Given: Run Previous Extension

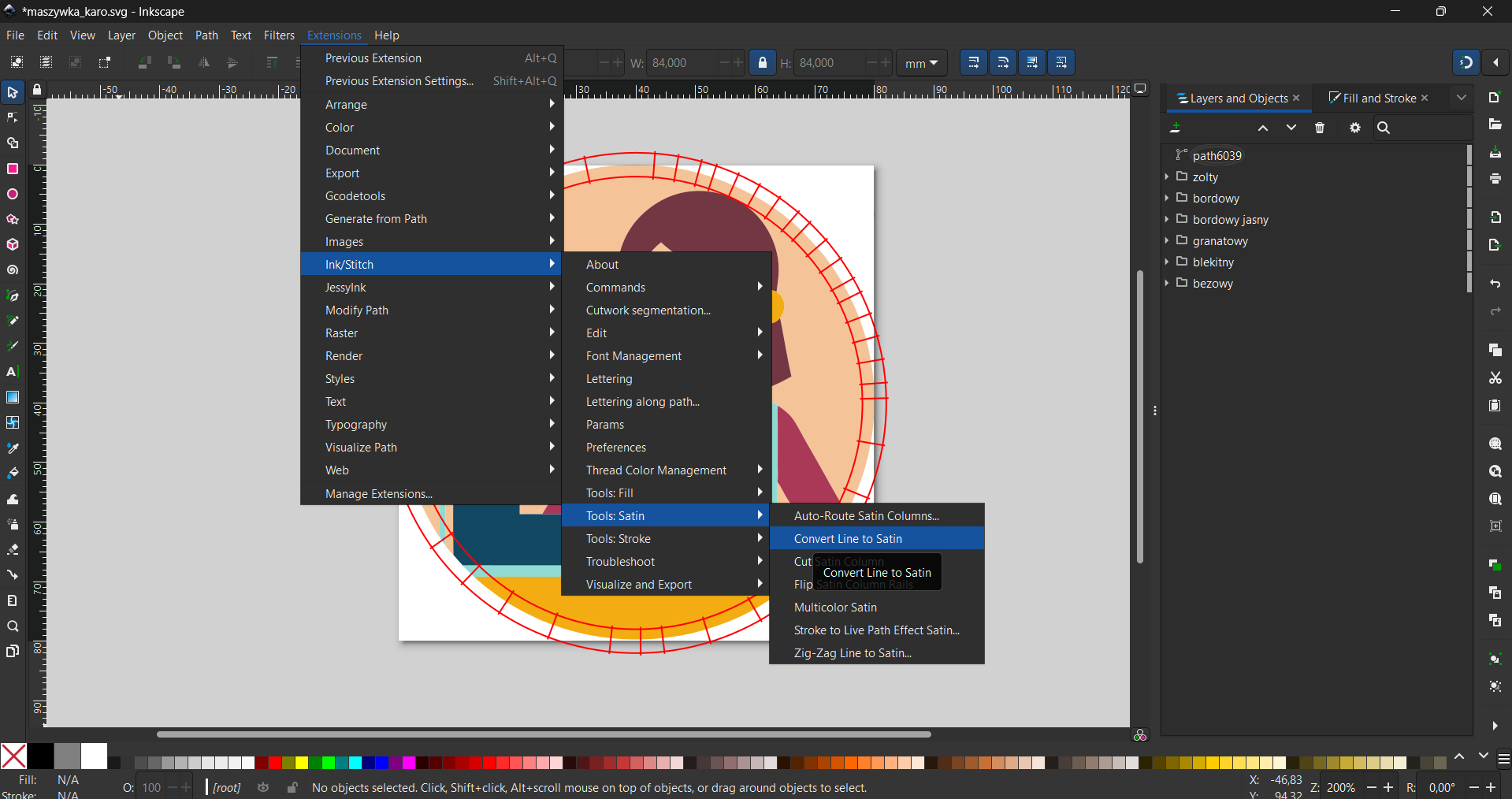Looking at the screenshot, I should tap(432, 58).
